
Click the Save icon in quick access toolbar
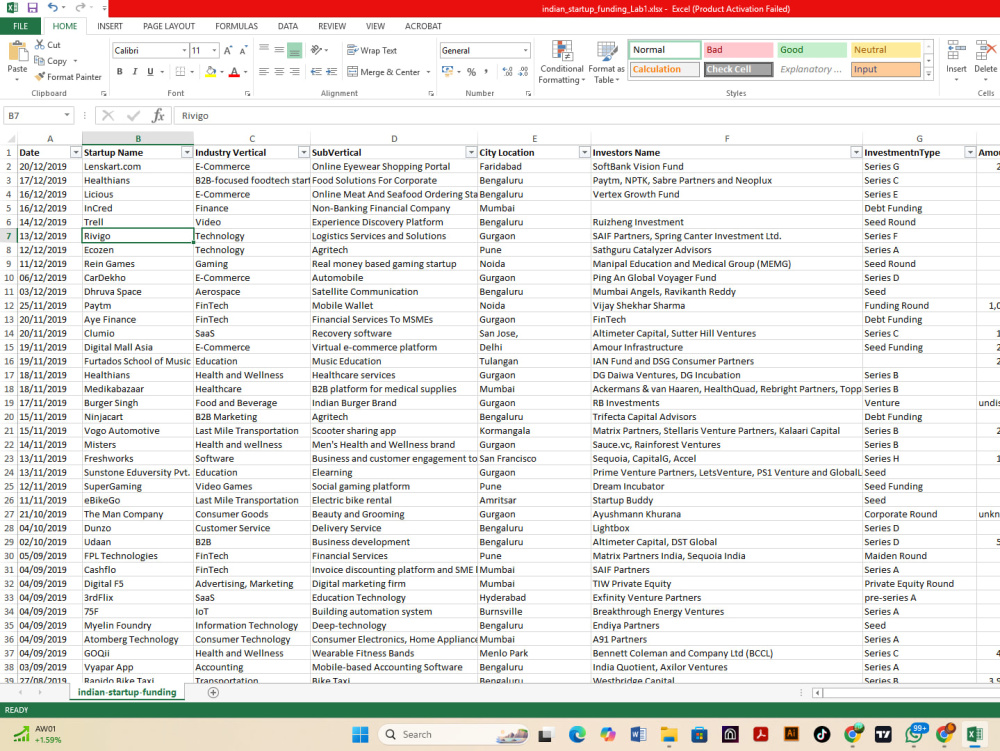[x=33, y=8]
